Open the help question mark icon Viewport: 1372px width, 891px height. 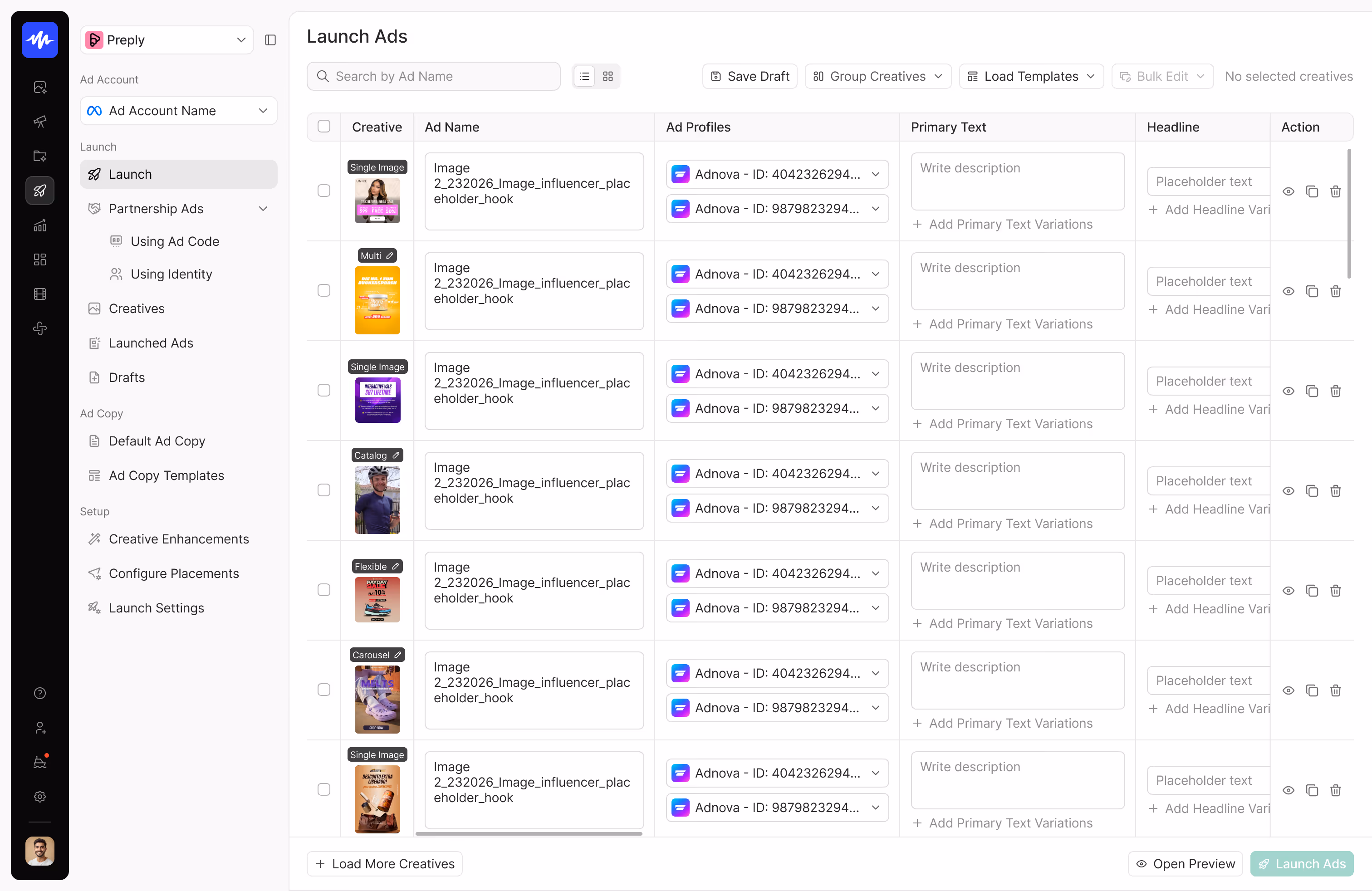40,693
